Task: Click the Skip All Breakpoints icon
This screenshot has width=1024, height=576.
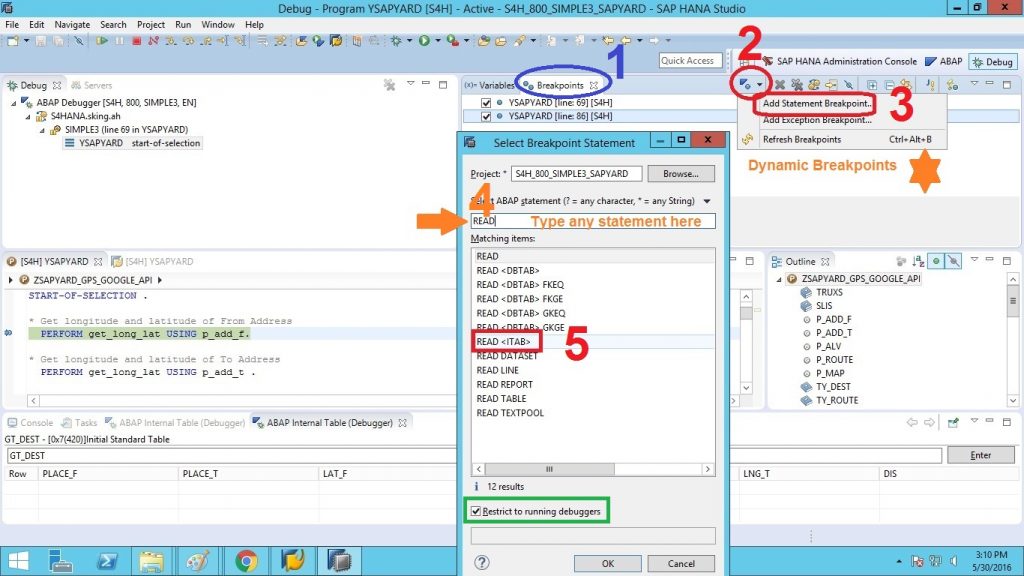Action: click(x=848, y=85)
